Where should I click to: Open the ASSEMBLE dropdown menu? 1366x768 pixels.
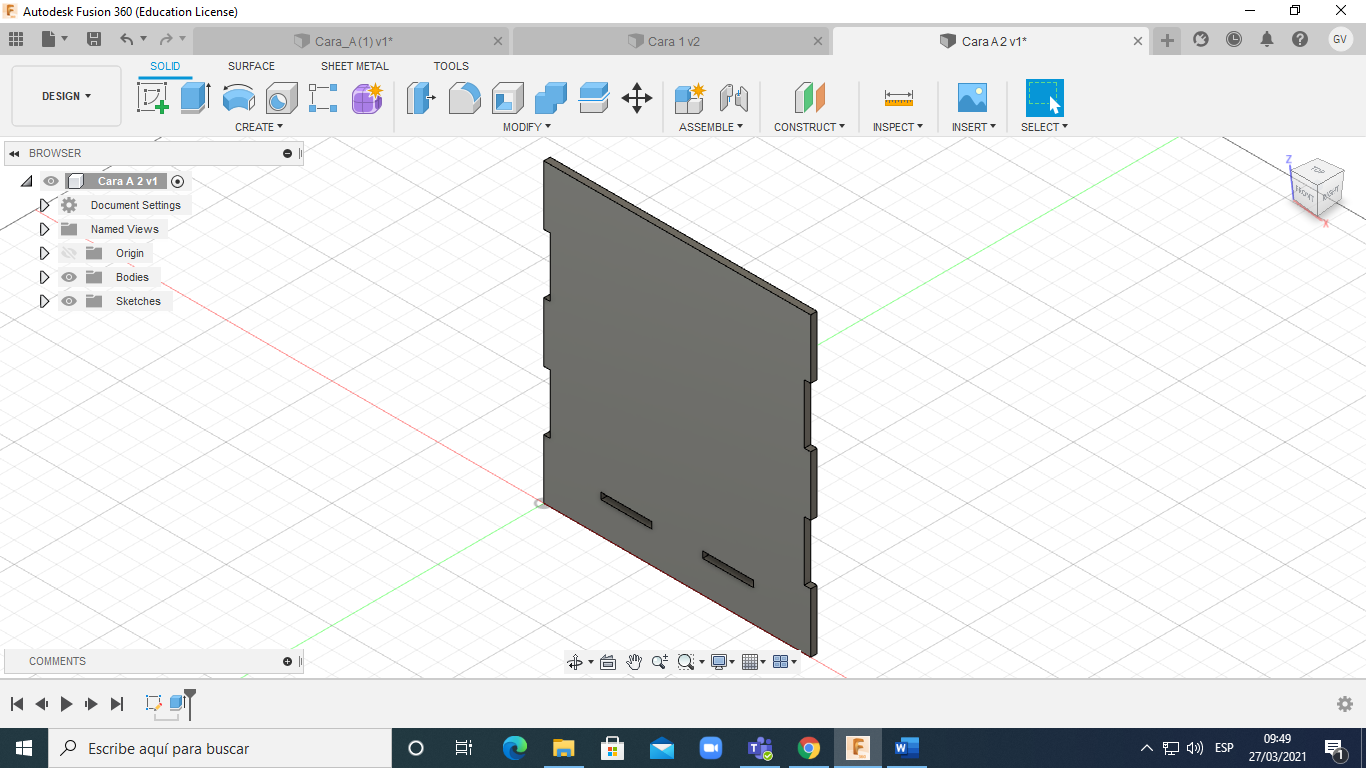pos(711,127)
